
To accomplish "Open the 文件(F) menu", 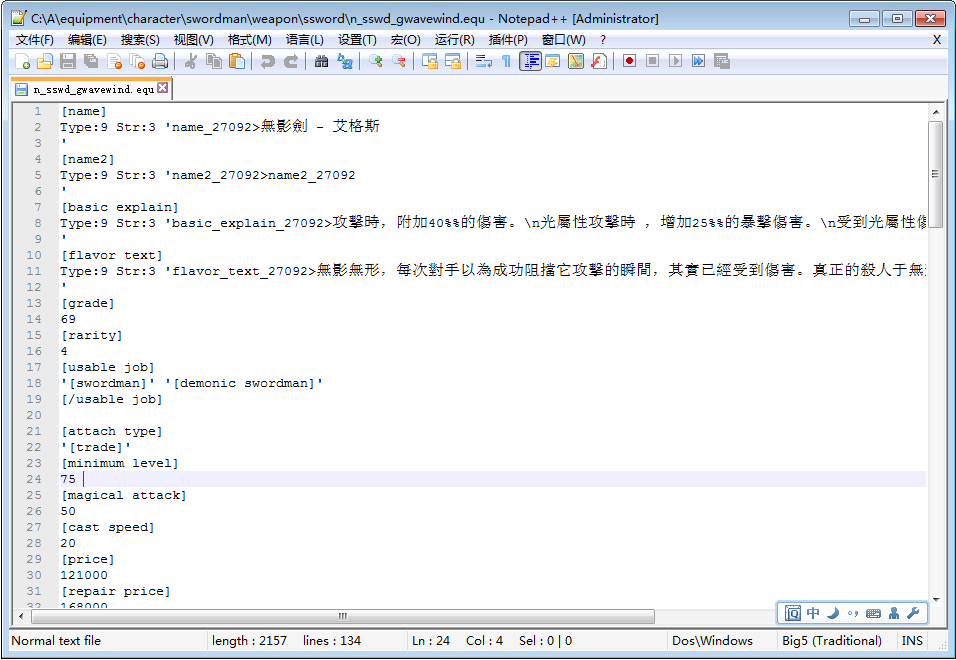I will click(27, 38).
